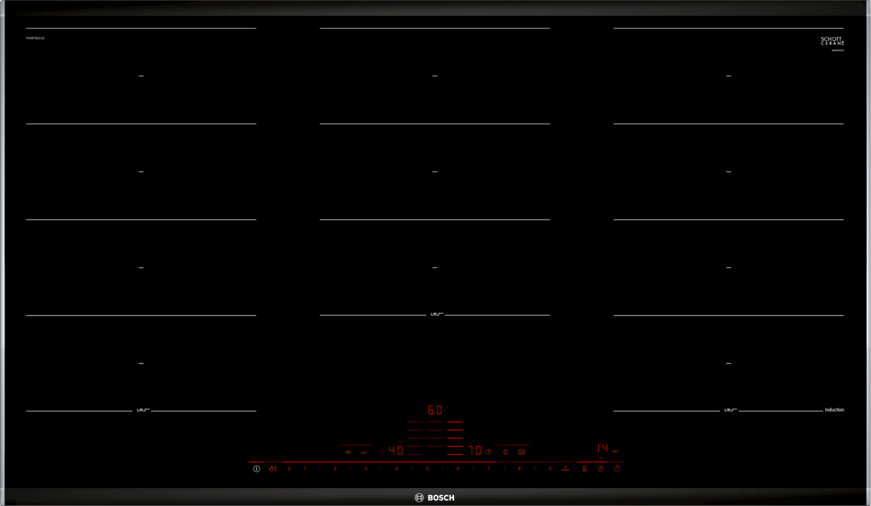Select the highlighted right bar-column zone indicator

pos(455,438)
